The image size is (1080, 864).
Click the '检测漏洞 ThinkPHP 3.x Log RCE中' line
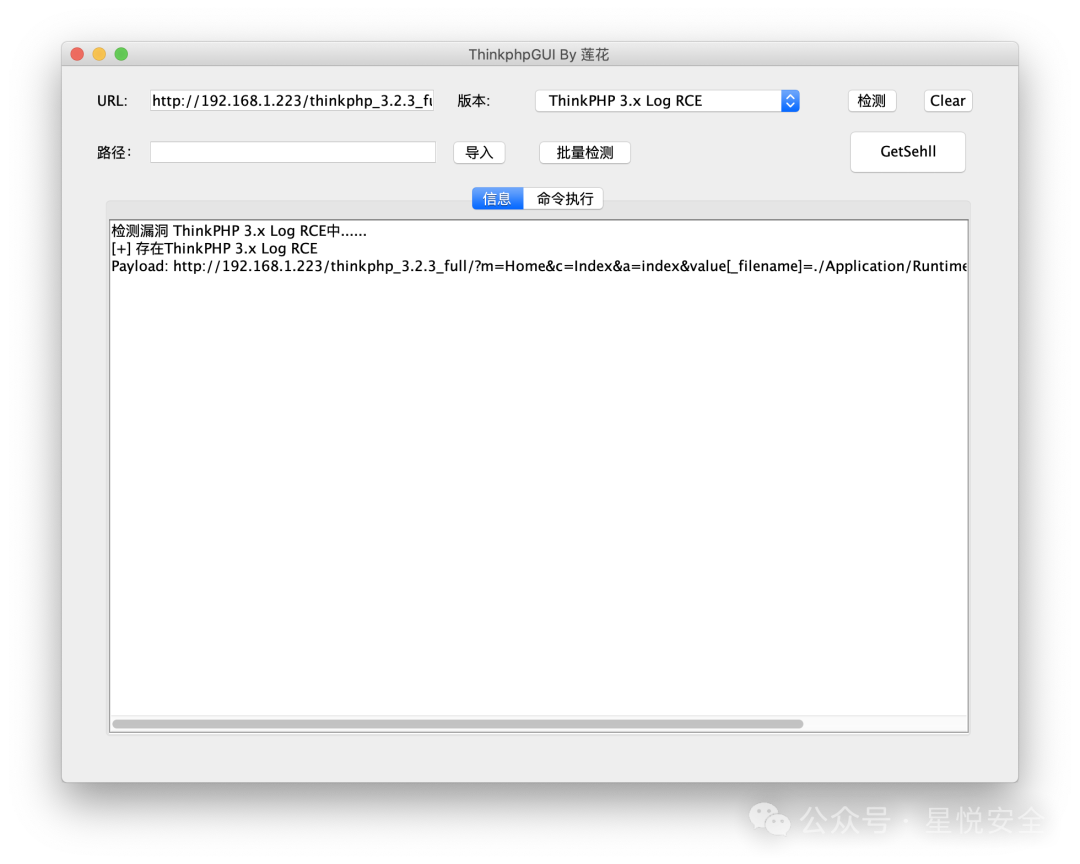239,231
